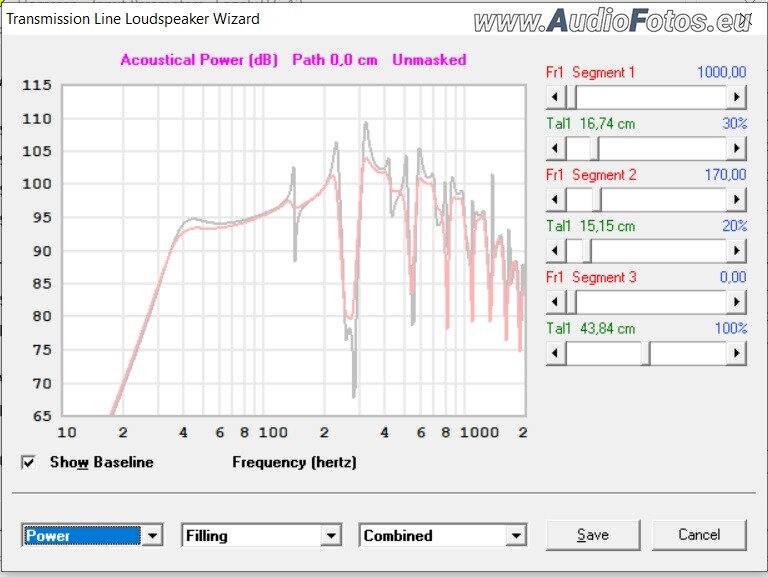This screenshot has height=577, width=768.
Task: Click the selected Power combo box text
Action: pos(82,535)
